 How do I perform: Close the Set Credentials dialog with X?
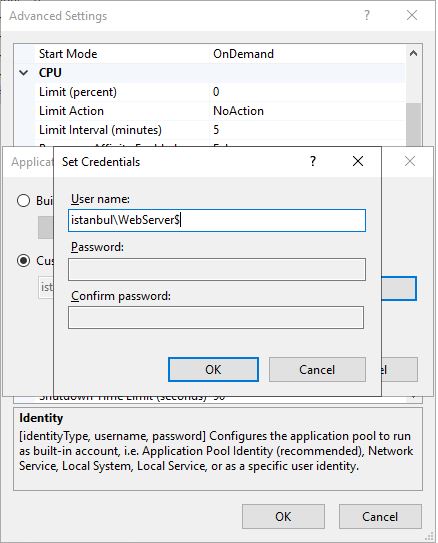pos(358,161)
